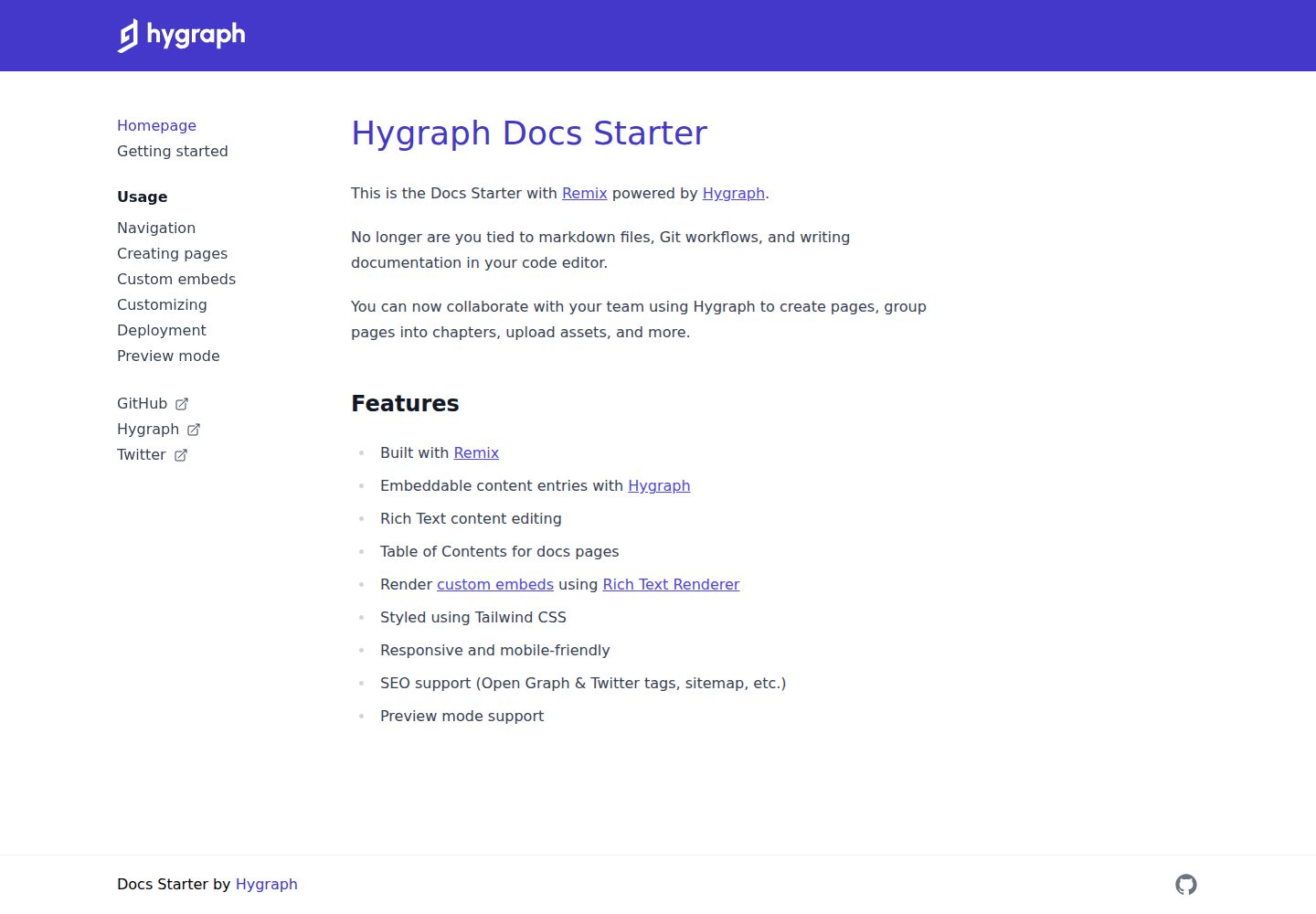Click 'Docs Starter by' footer text
This screenshot has width=1316, height=914.
(174, 884)
